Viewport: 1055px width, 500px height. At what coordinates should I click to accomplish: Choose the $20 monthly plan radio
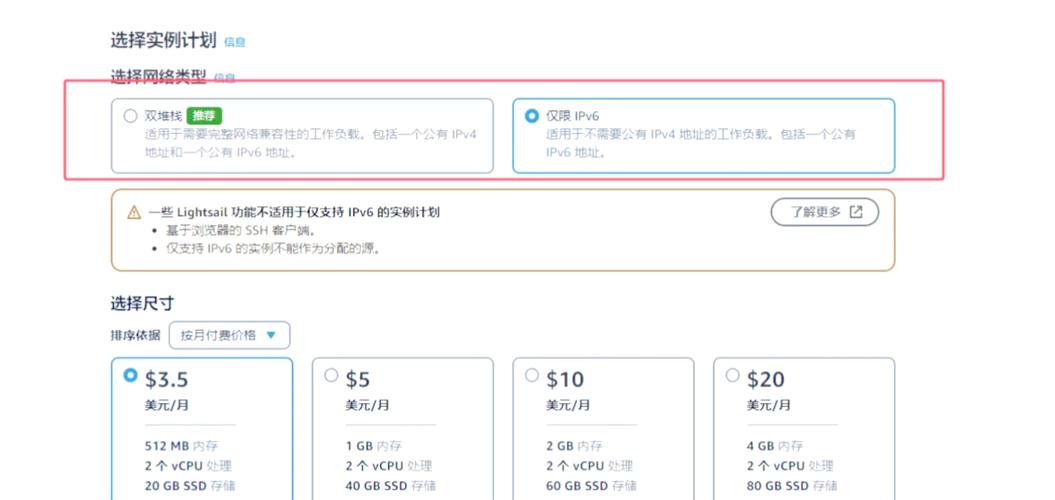click(733, 376)
